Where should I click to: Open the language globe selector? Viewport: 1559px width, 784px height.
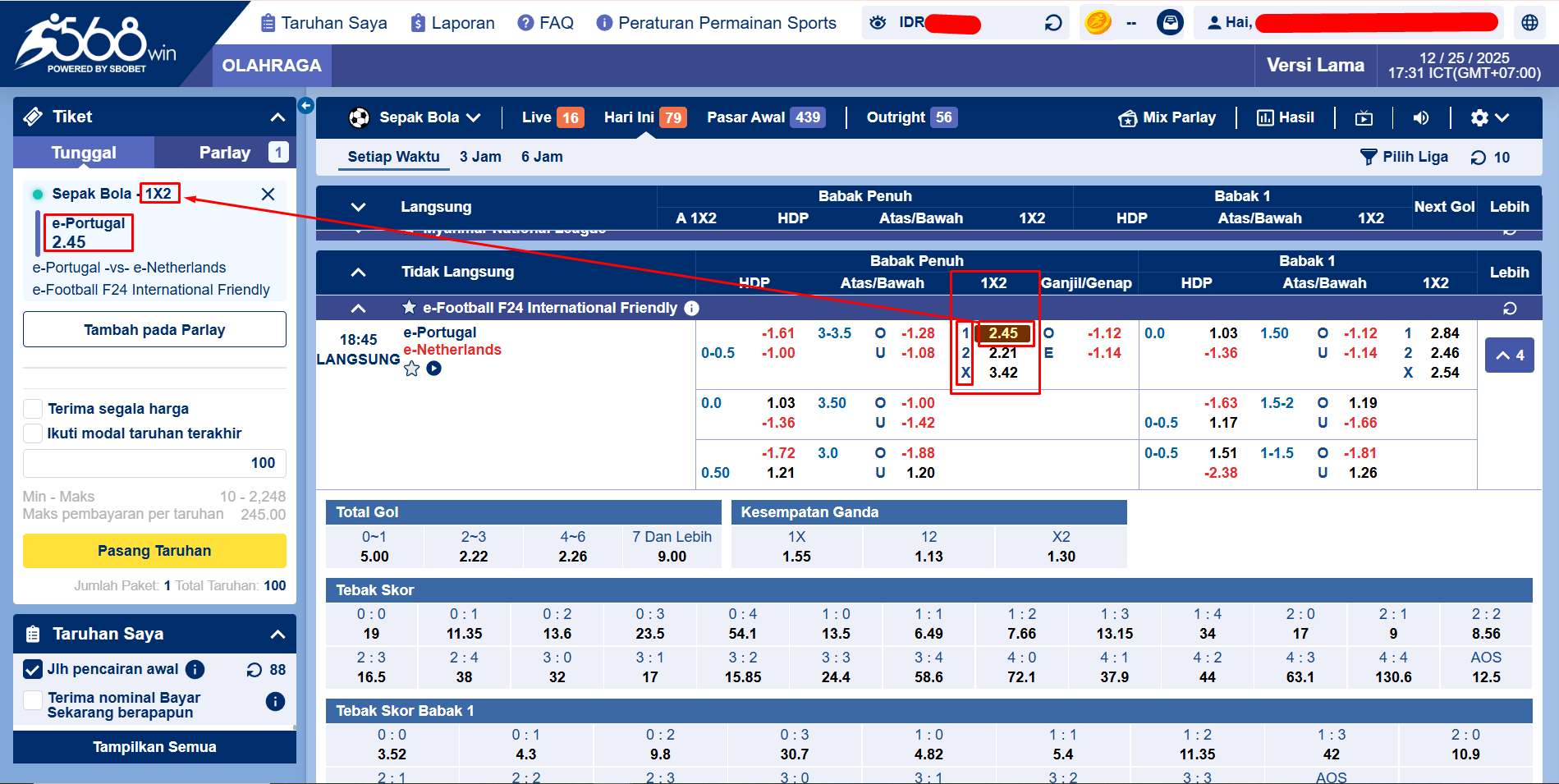tap(1529, 22)
